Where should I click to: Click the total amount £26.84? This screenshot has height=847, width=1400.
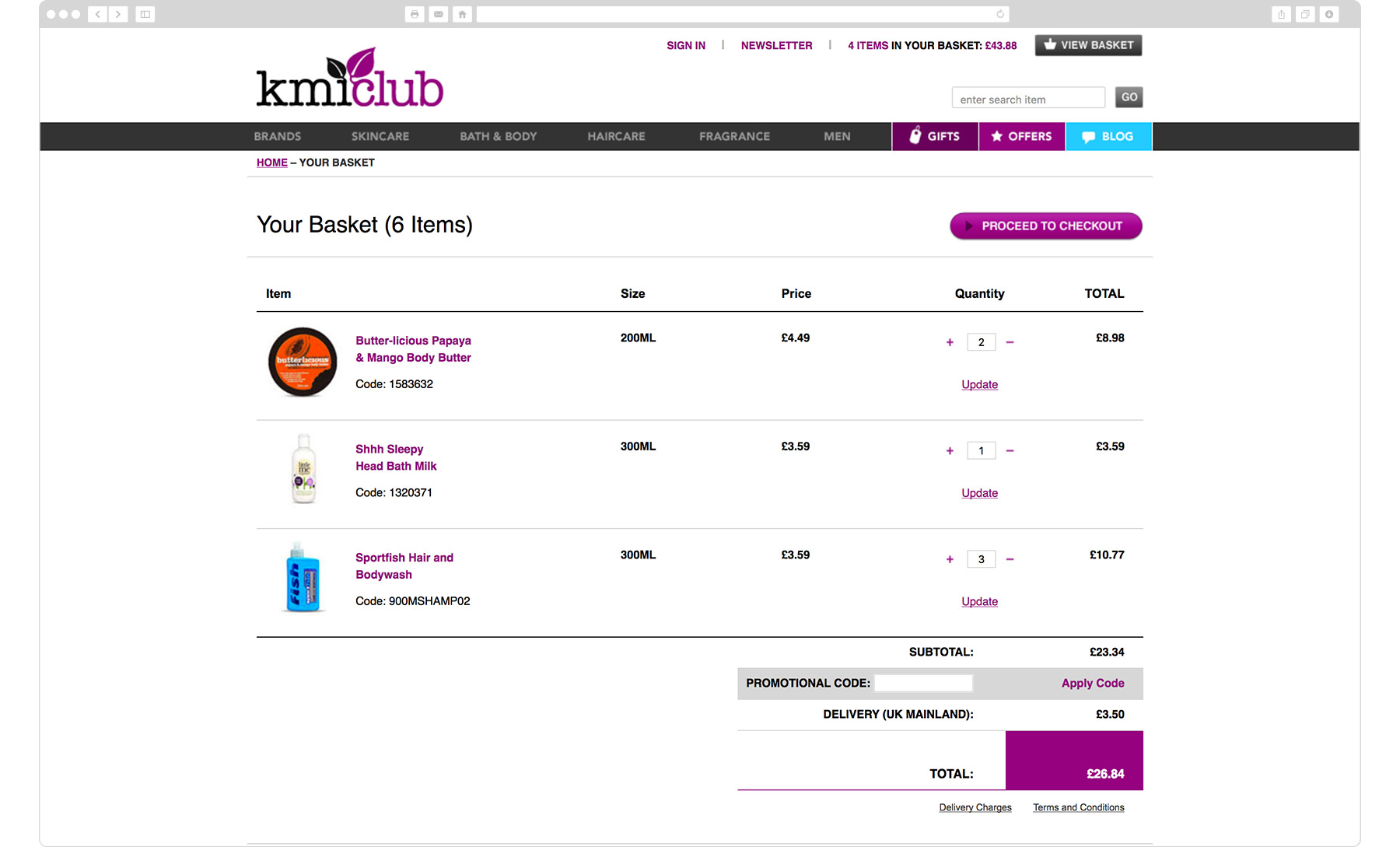[x=1105, y=774]
